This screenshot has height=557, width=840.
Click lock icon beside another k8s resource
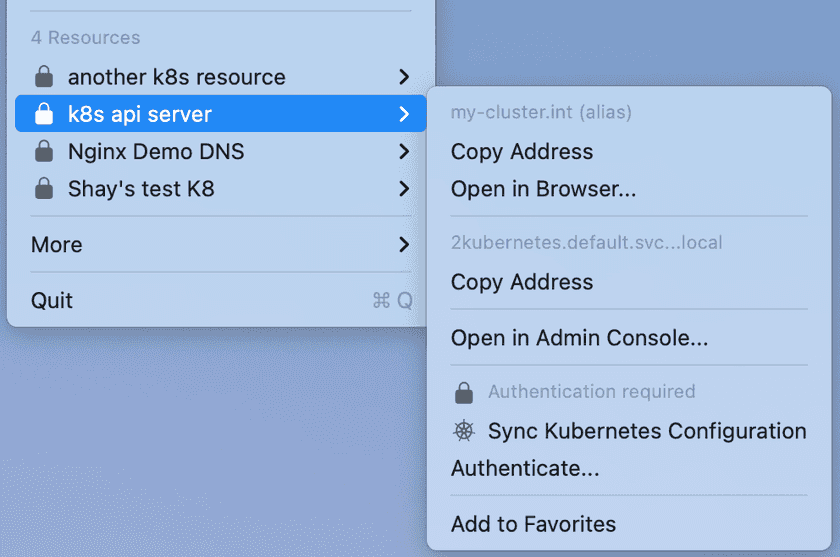pyautogui.click(x=43, y=77)
